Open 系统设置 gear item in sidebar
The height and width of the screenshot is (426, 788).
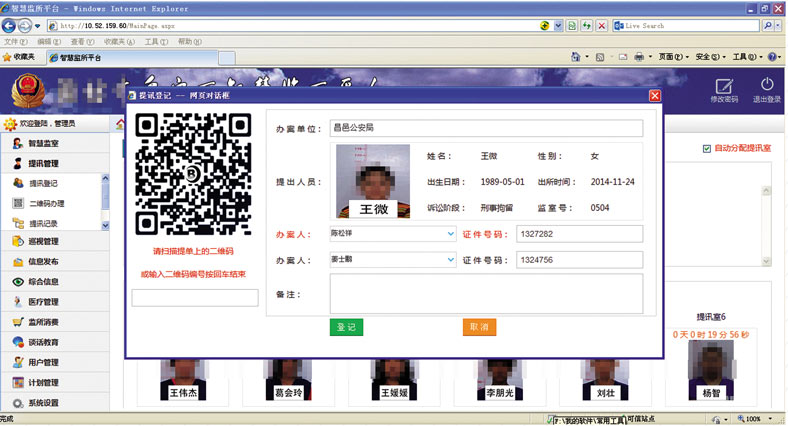click(55, 403)
